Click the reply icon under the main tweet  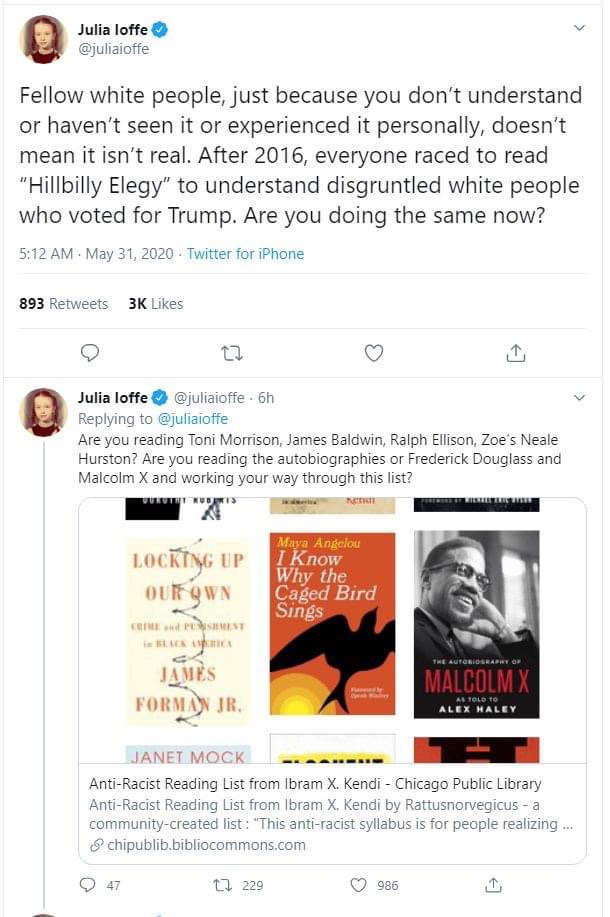[89, 353]
